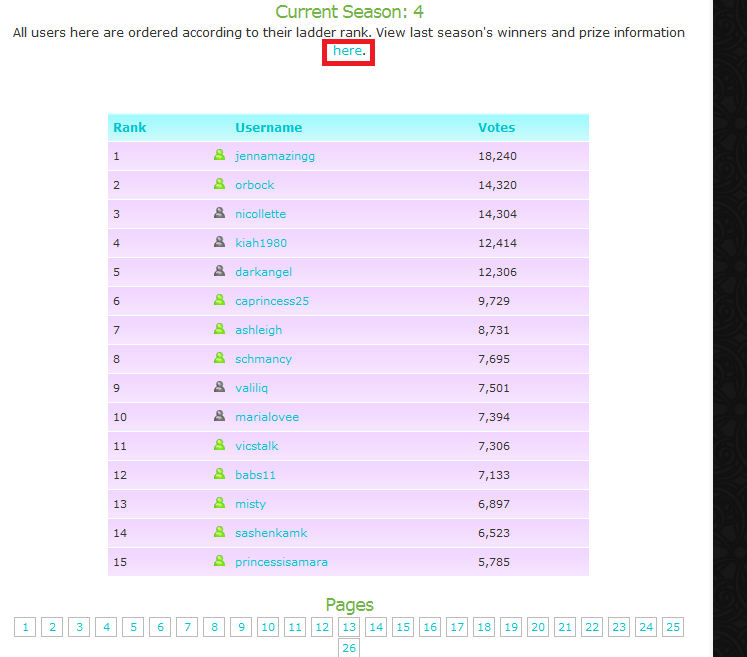
Task: Click the vote count 14,304
Action: click(x=497, y=214)
